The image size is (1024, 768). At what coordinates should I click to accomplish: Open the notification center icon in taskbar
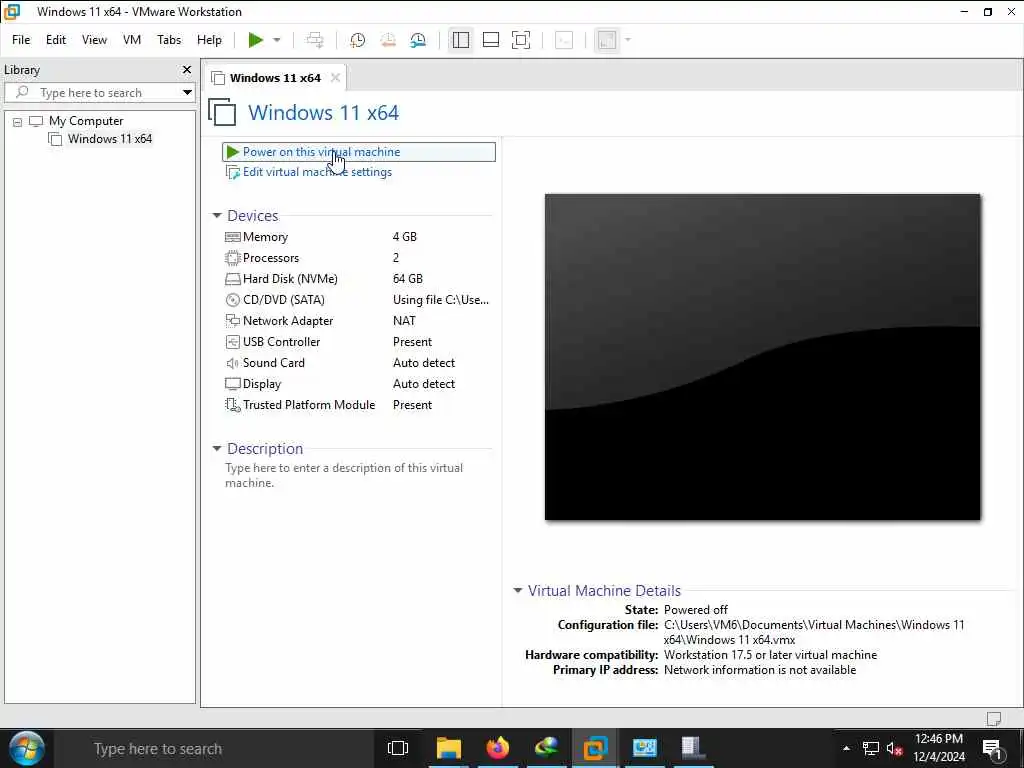pyautogui.click(x=993, y=749)
